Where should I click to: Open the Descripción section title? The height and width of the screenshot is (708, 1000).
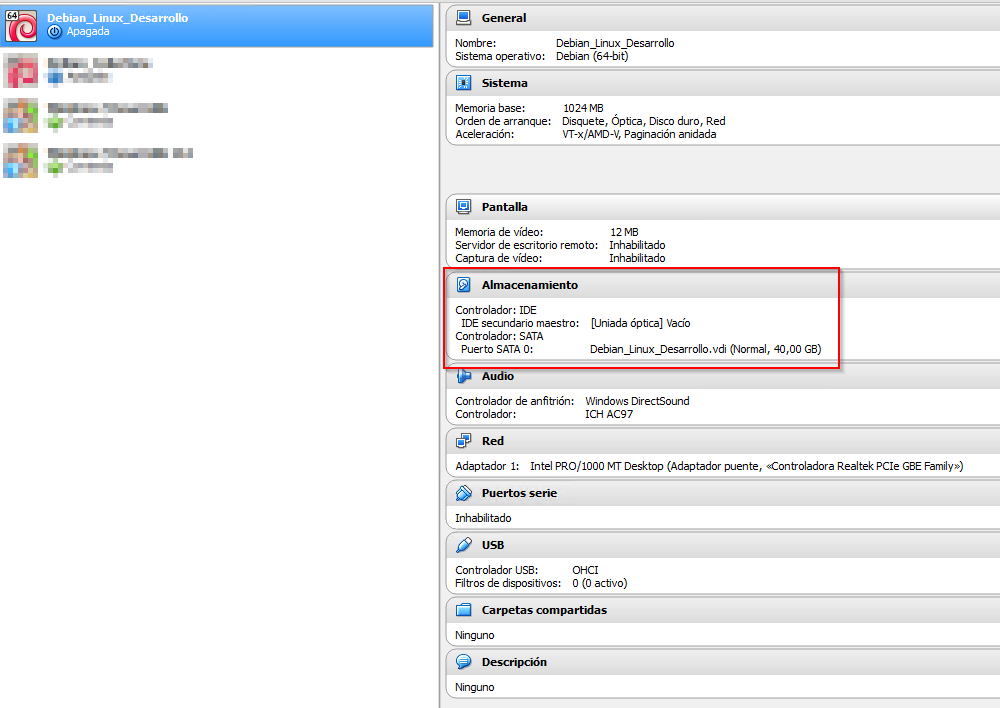(514, 662)
